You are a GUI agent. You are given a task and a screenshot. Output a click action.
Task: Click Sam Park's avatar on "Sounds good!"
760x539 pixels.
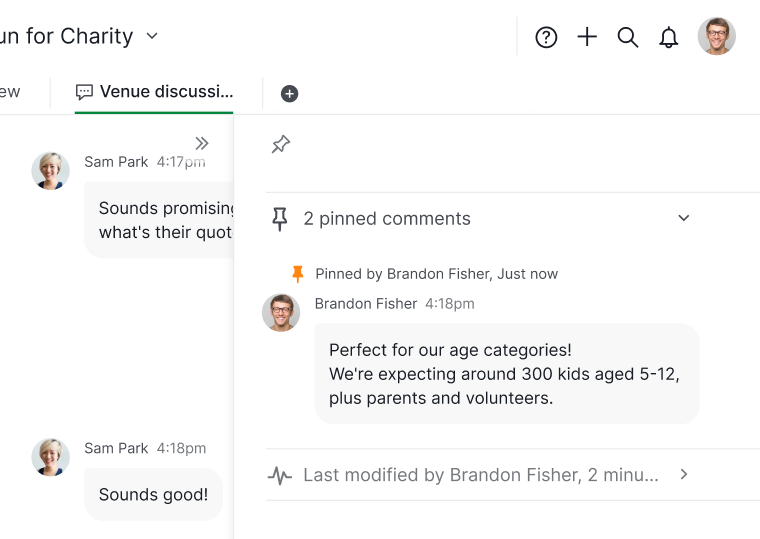(x=50, y=457)
